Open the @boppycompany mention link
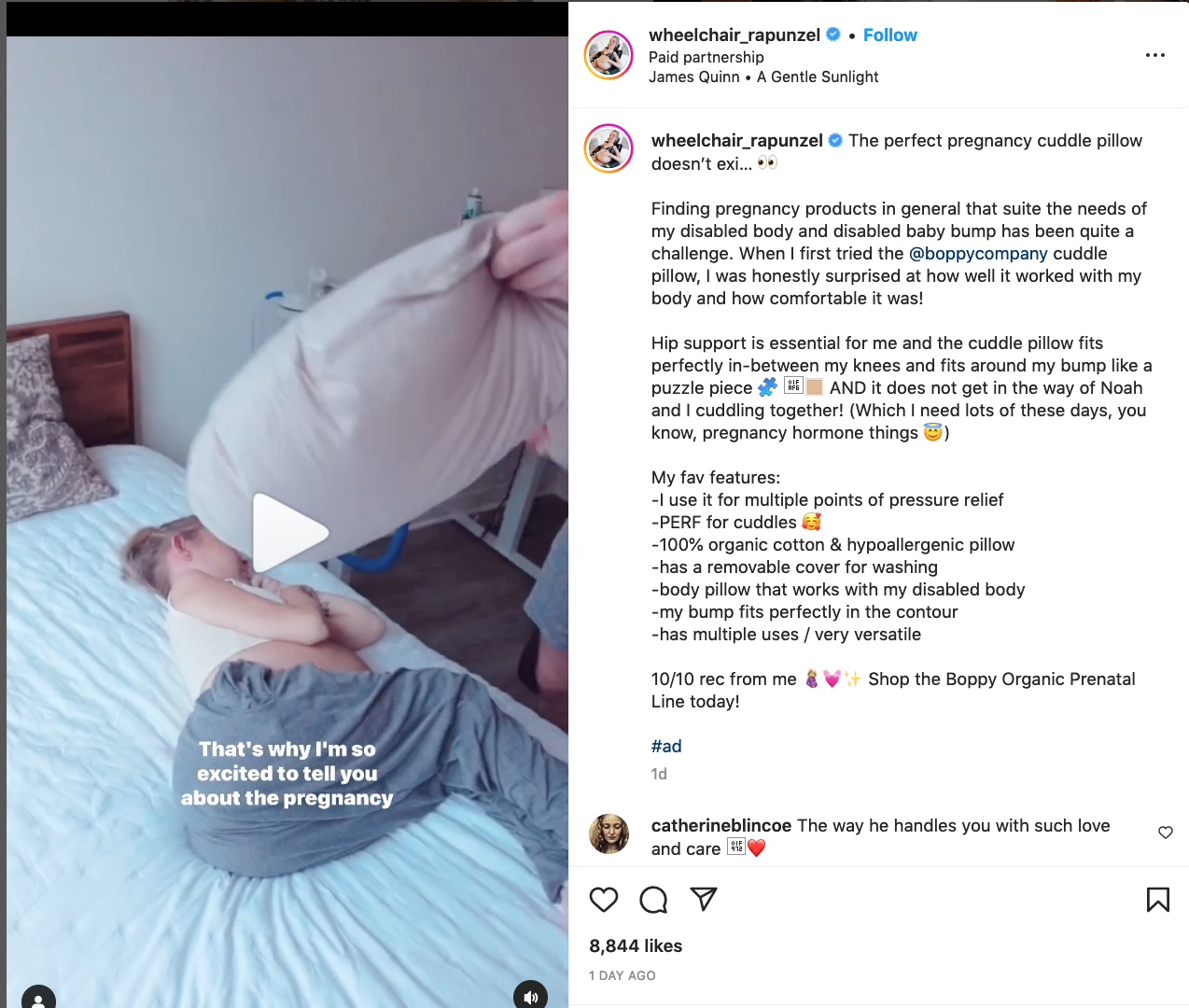The image size is (1189, 1008). click(978, 254)
